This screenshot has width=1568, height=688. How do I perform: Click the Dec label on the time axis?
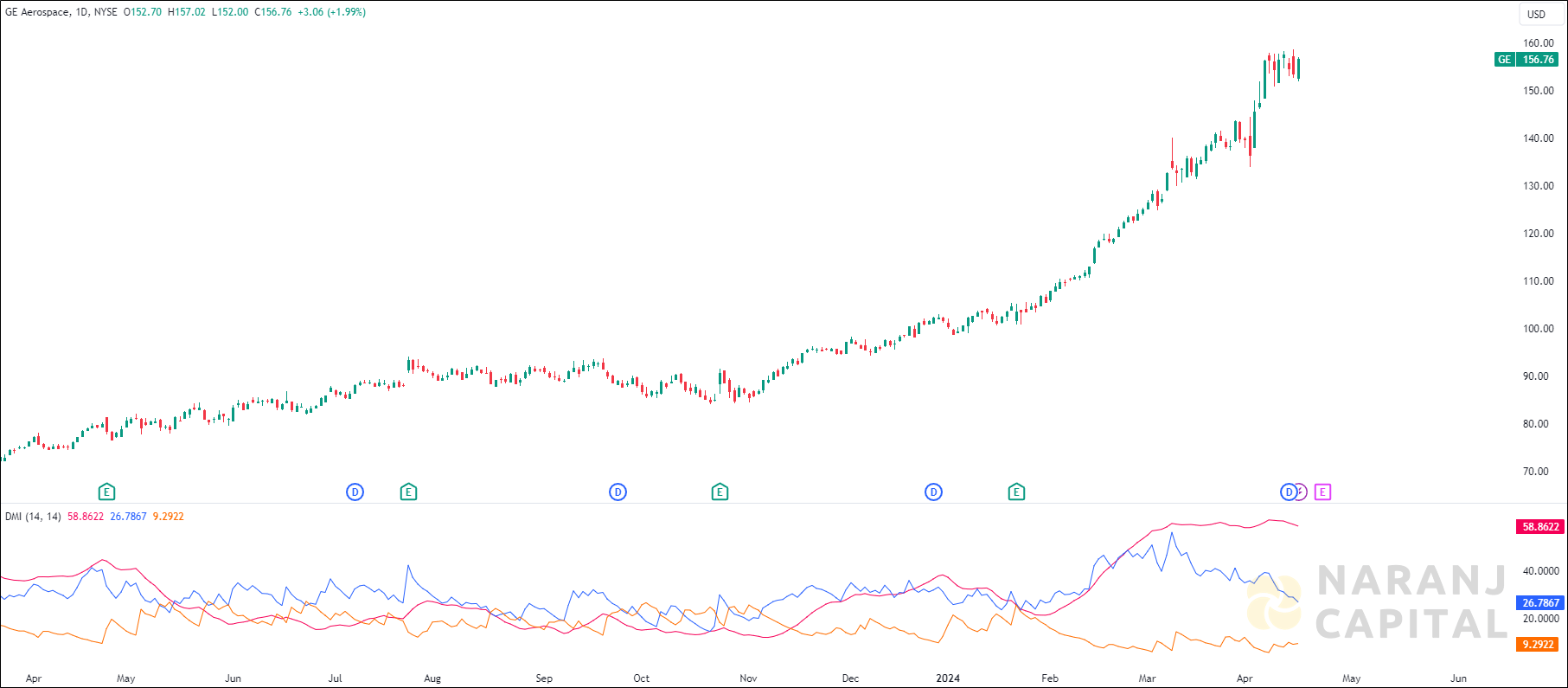850,678
